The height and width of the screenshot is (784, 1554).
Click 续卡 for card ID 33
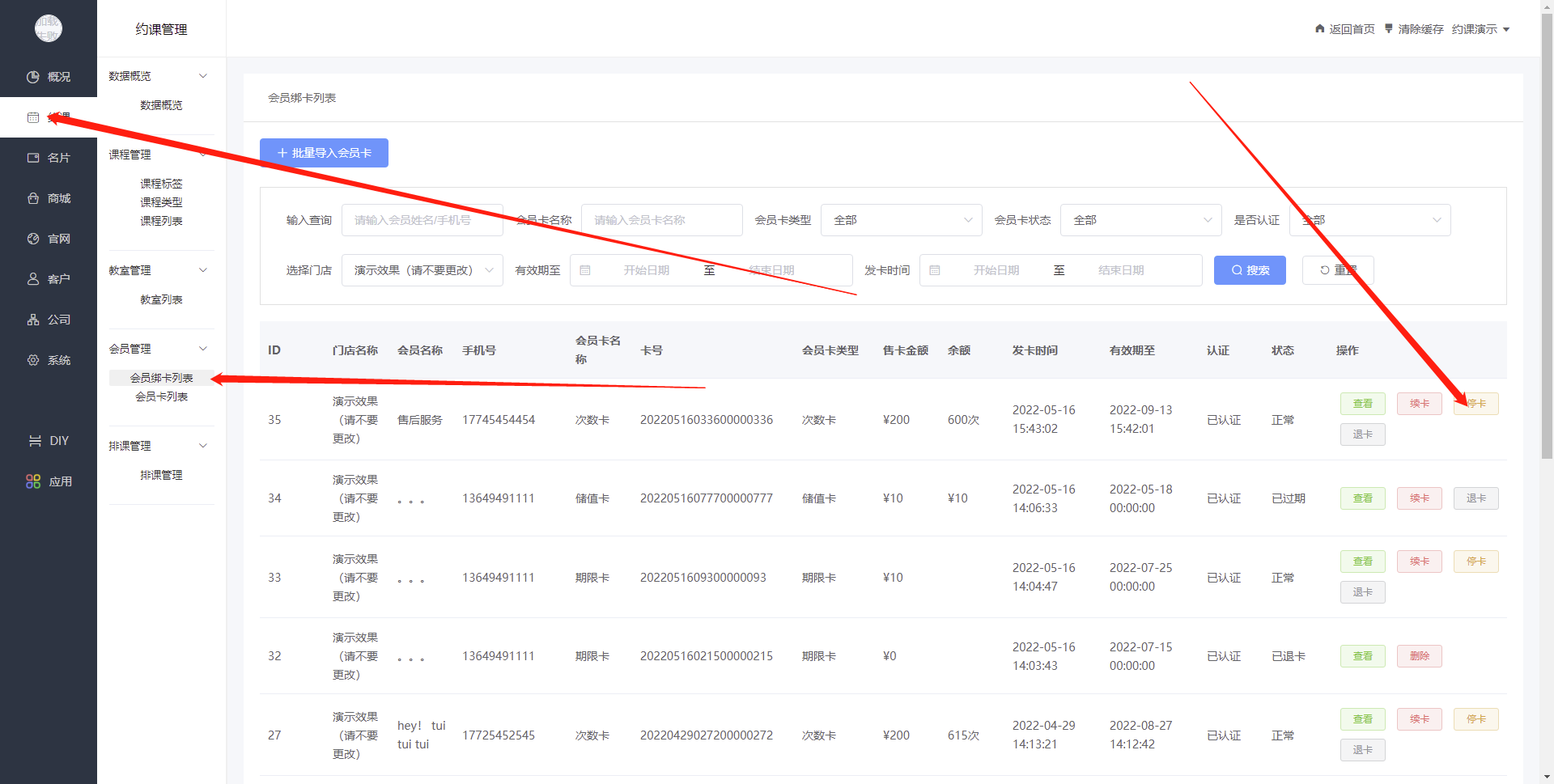click(x=1420, y=562)
